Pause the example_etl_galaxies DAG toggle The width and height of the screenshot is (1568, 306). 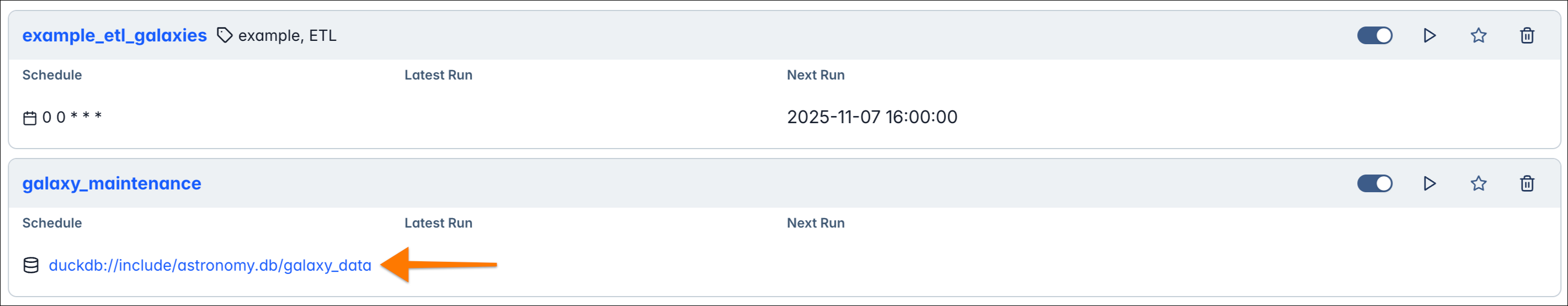[1374, 35]
